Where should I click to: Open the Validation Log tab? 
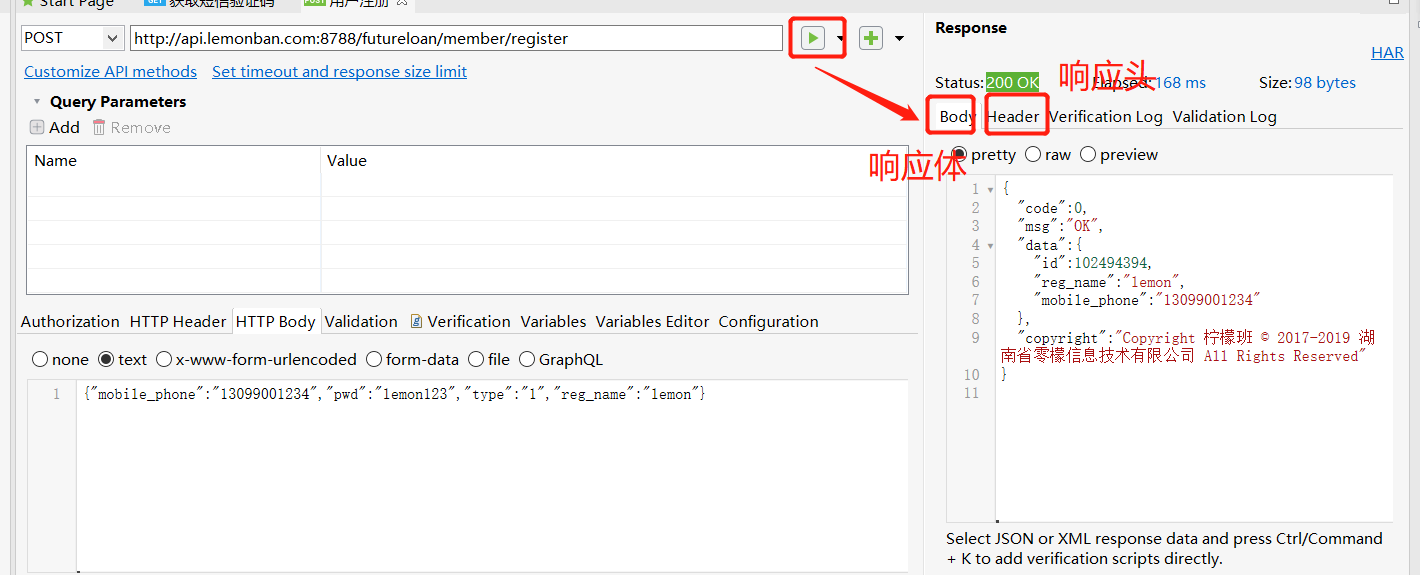coord(1224,117)
